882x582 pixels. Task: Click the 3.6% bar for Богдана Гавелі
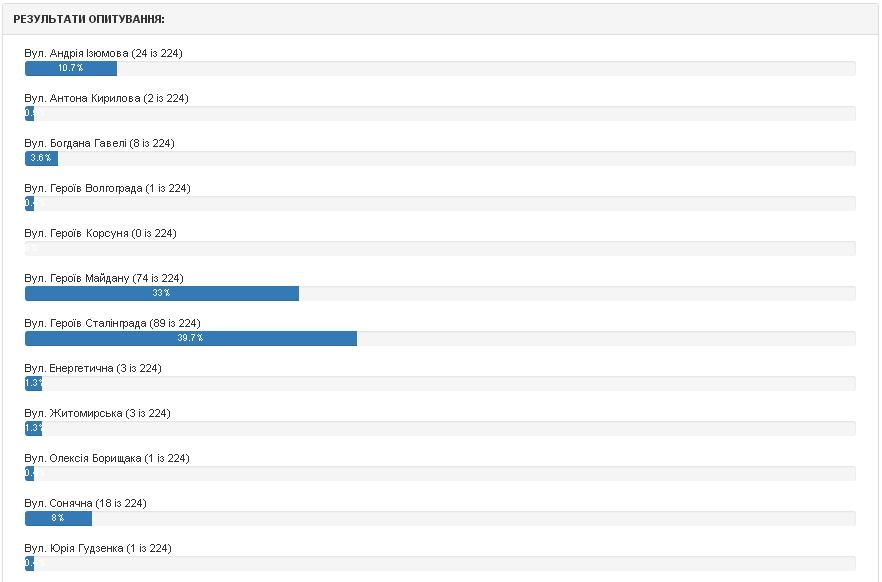click(x=41, y=158)
